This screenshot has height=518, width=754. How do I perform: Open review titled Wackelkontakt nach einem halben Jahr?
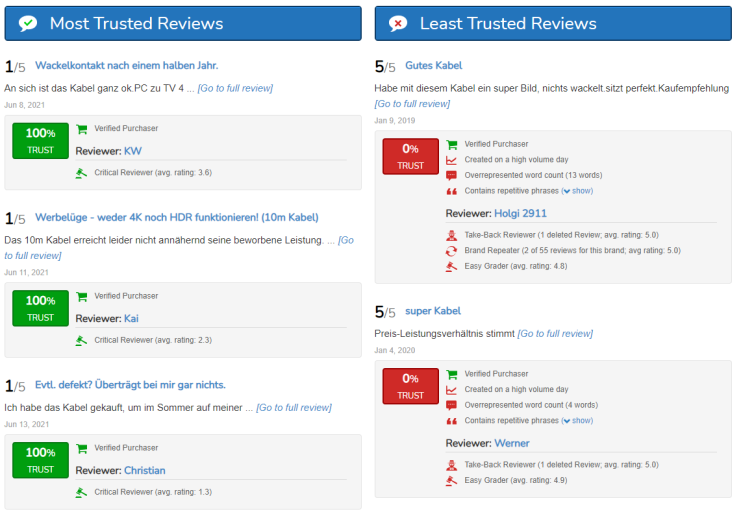coord(126,65)
